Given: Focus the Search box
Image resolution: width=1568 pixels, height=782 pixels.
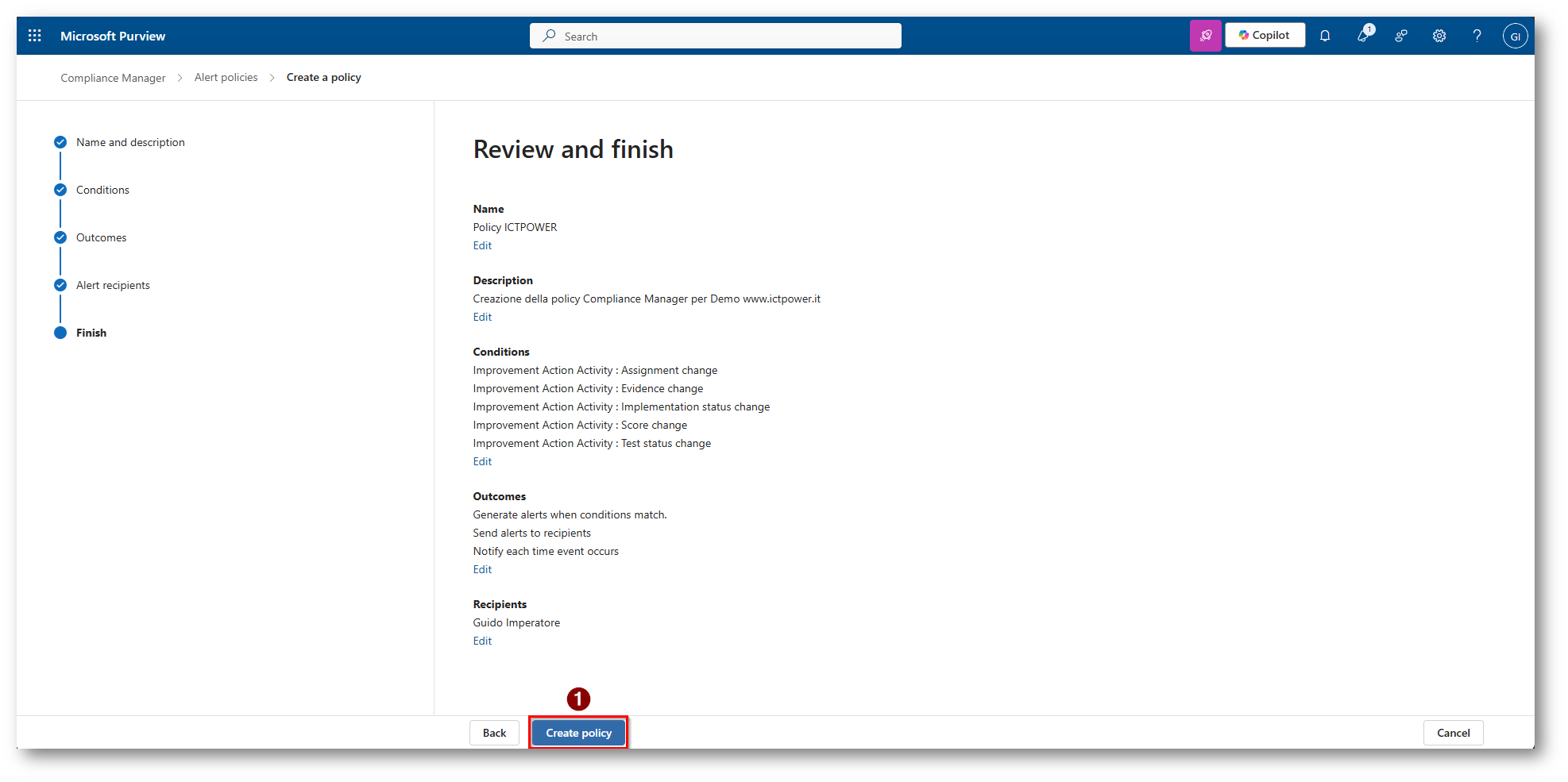Looking at the screenshot, I should [715, 37].
